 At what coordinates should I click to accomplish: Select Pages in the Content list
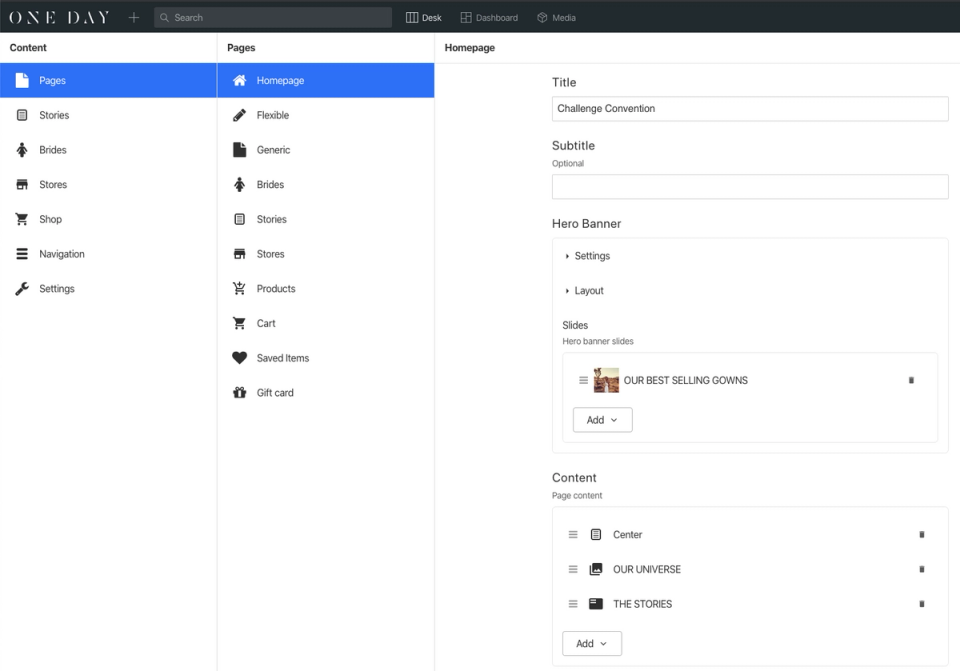pos(108,80)
